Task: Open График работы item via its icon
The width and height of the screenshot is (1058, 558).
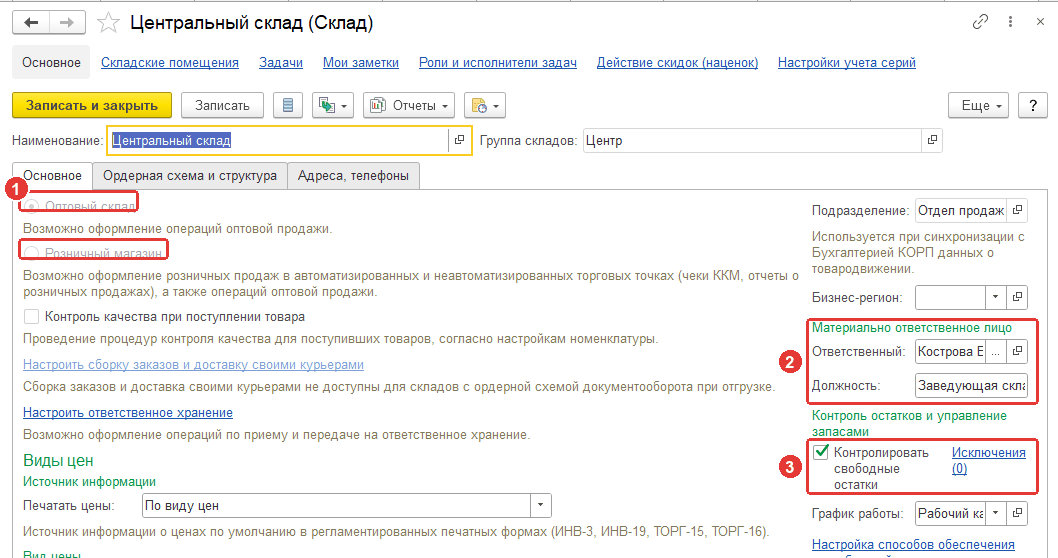Action: tap(1018, 513)
